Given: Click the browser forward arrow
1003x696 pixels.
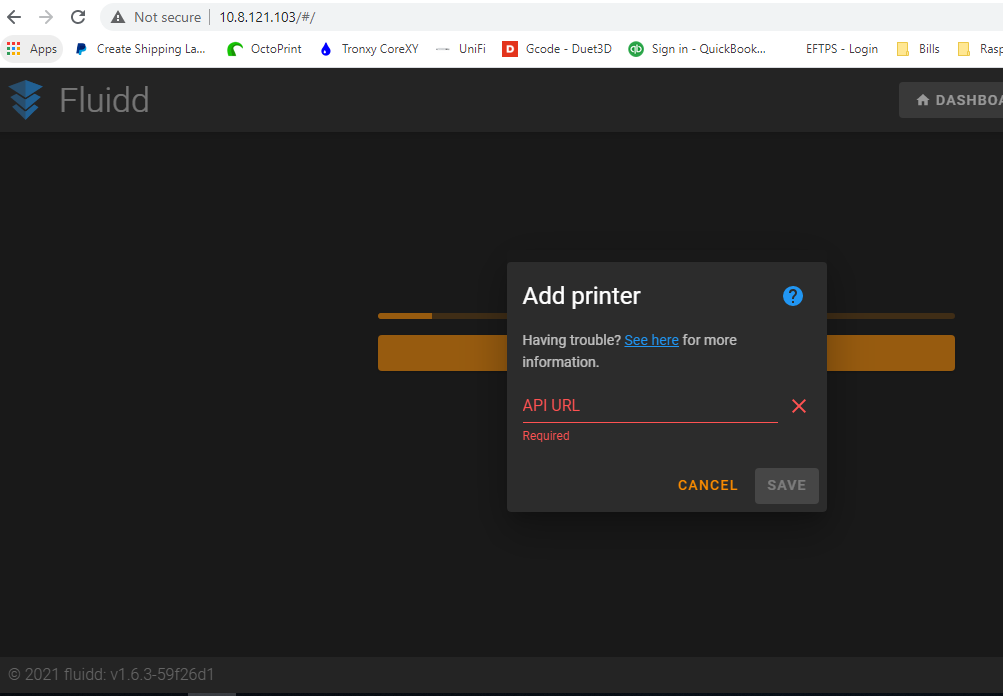Looking at the screenshot, I should [x=46, y=16].
